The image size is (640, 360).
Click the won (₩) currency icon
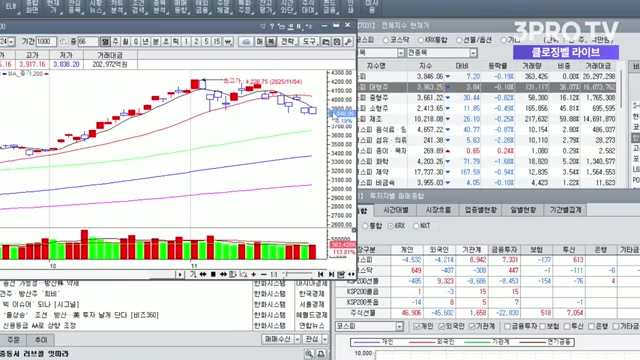[228, 42]
